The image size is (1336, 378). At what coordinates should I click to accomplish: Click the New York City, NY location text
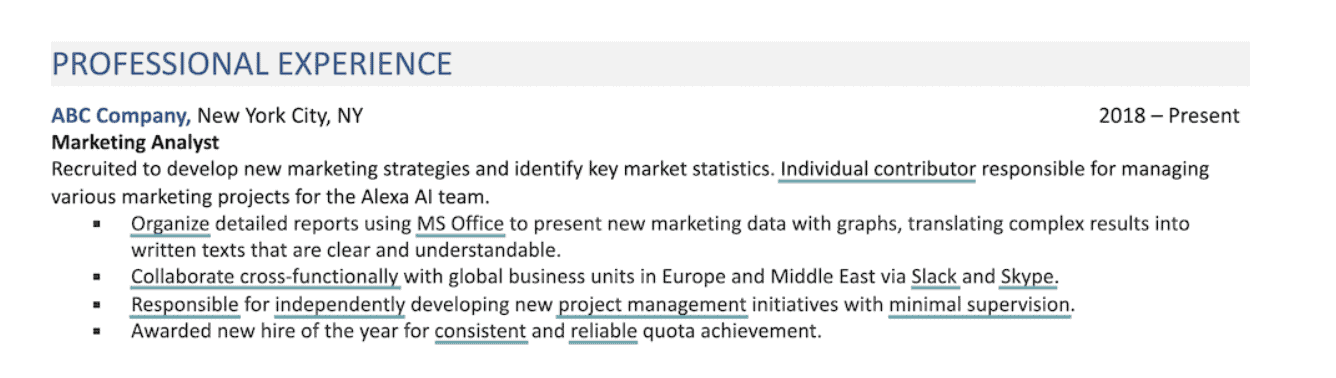[x=280, y=116]
